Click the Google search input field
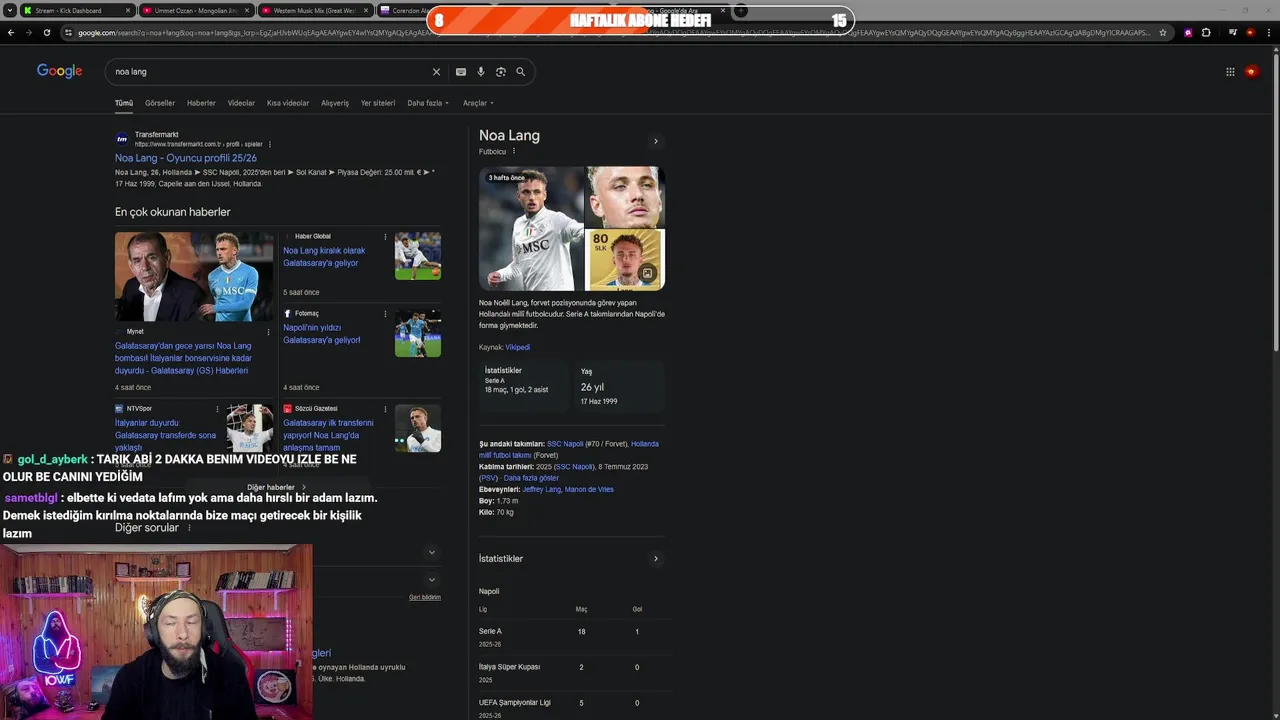This screenshot has height=720, width=1280. pos(270,72)
